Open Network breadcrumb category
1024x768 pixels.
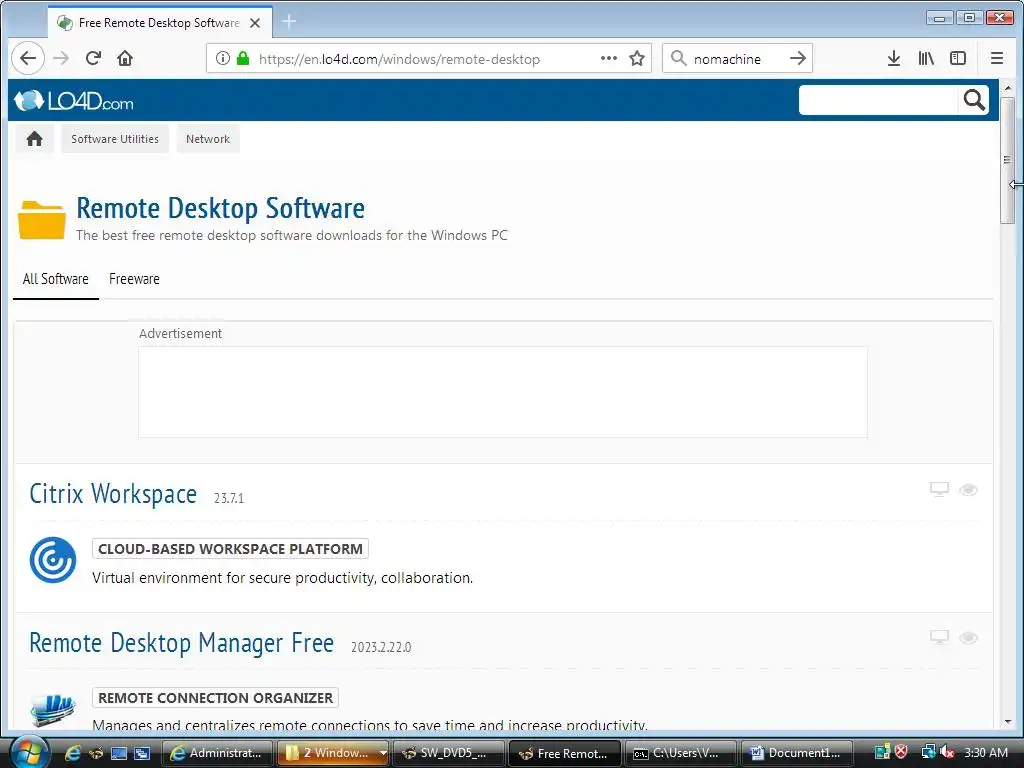pyautogui.click(x=208, y=139)
